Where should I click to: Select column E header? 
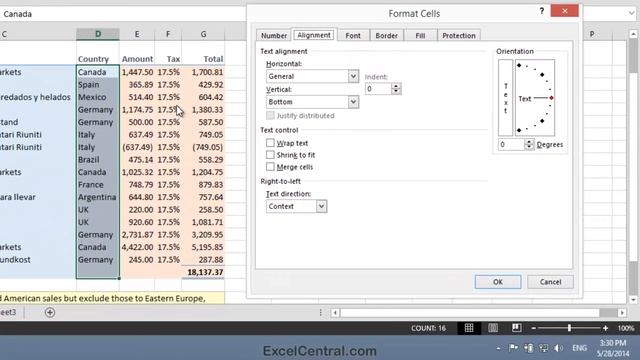coord(137,34)
